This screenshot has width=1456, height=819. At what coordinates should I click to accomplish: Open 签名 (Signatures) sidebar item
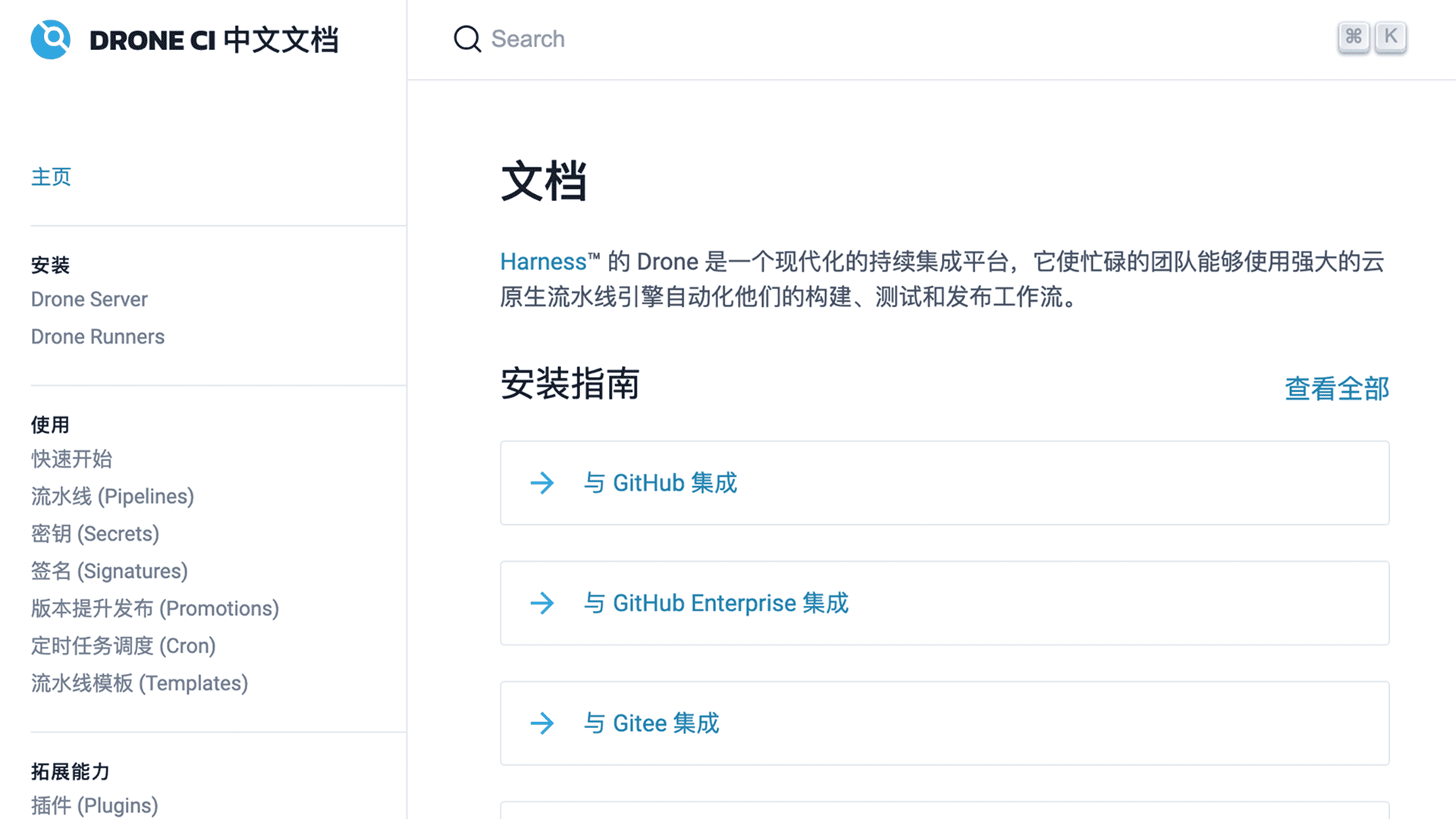tap(109, 571)
